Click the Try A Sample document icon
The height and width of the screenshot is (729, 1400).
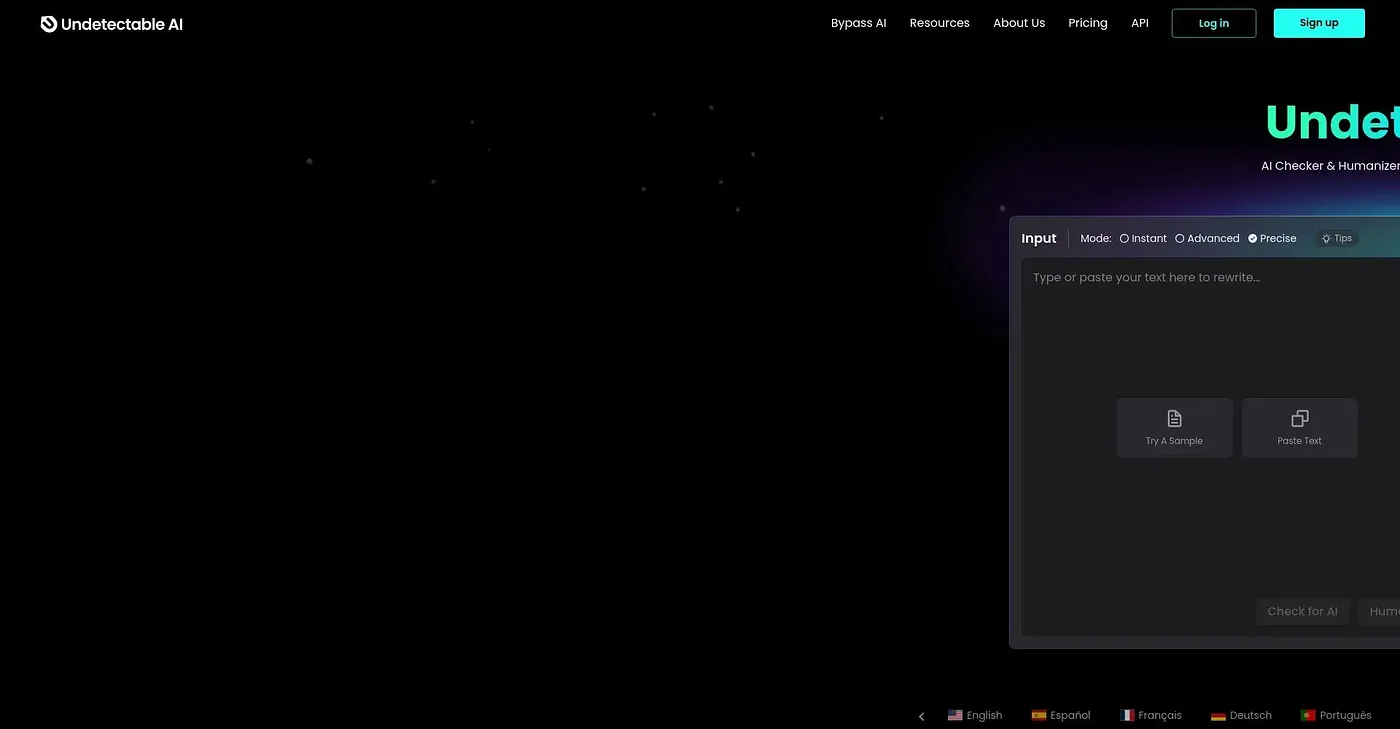1175,419
